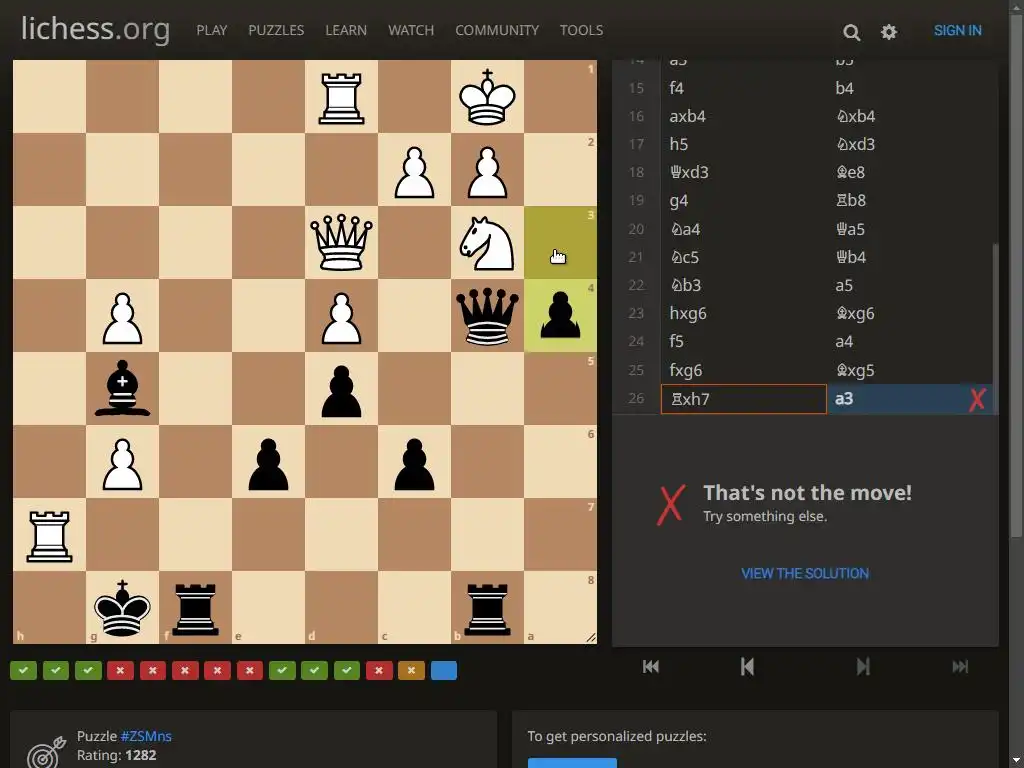Open the current blue puzzle square
The width and height of the screenshot is (1024, 768).
[444, 670]
